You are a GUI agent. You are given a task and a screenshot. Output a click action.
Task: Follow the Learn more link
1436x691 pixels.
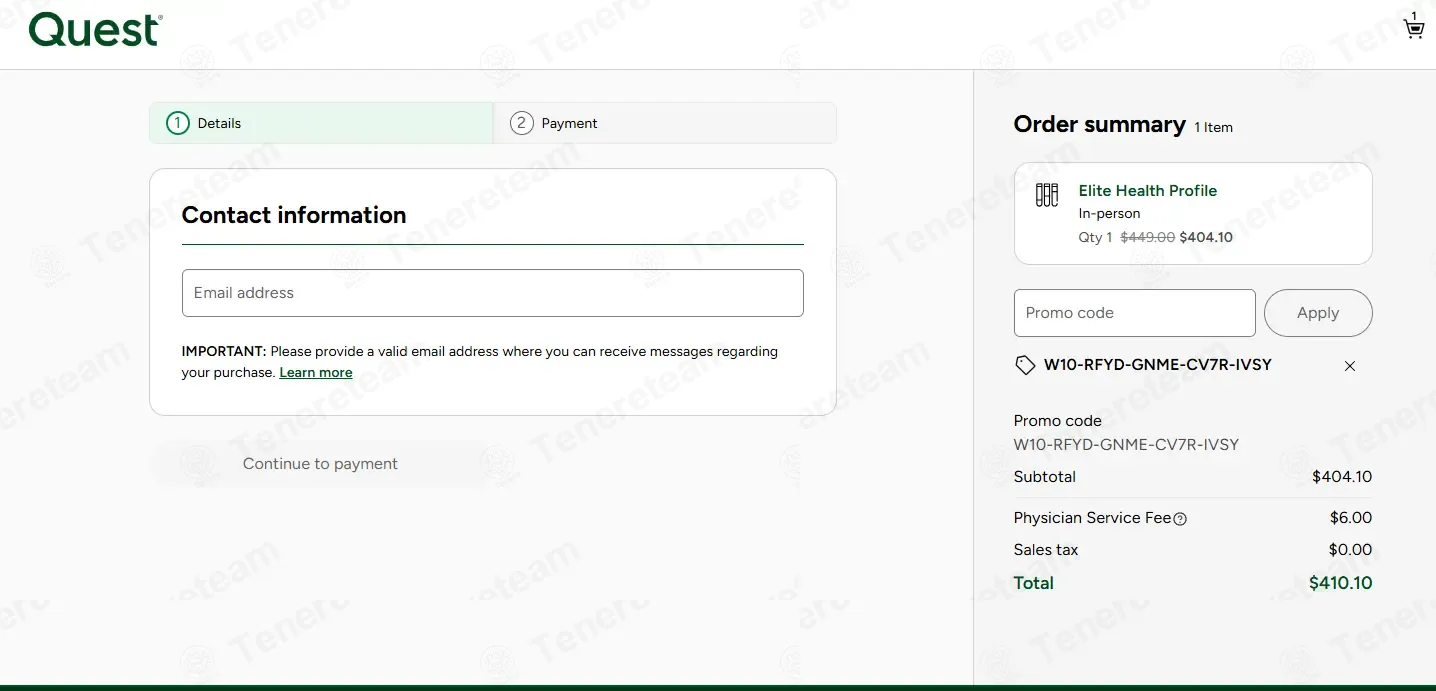click(316, 373)
